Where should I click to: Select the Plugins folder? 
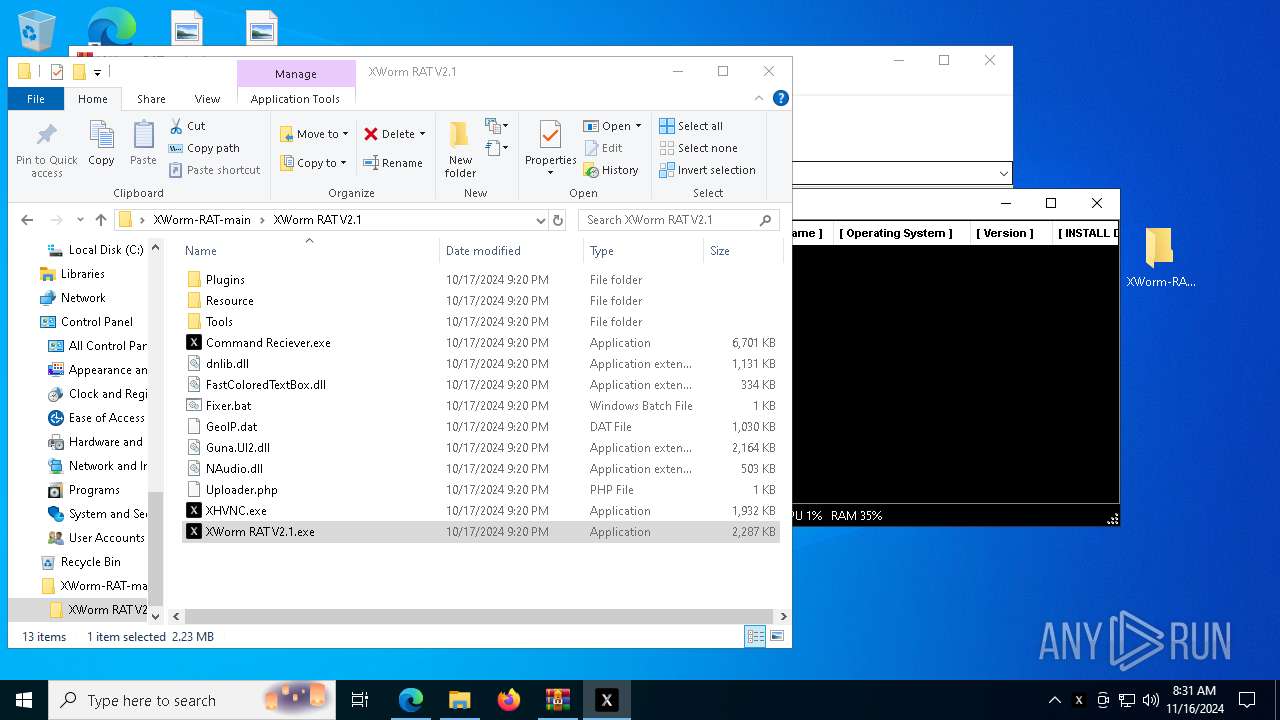(x=225, y=280)
